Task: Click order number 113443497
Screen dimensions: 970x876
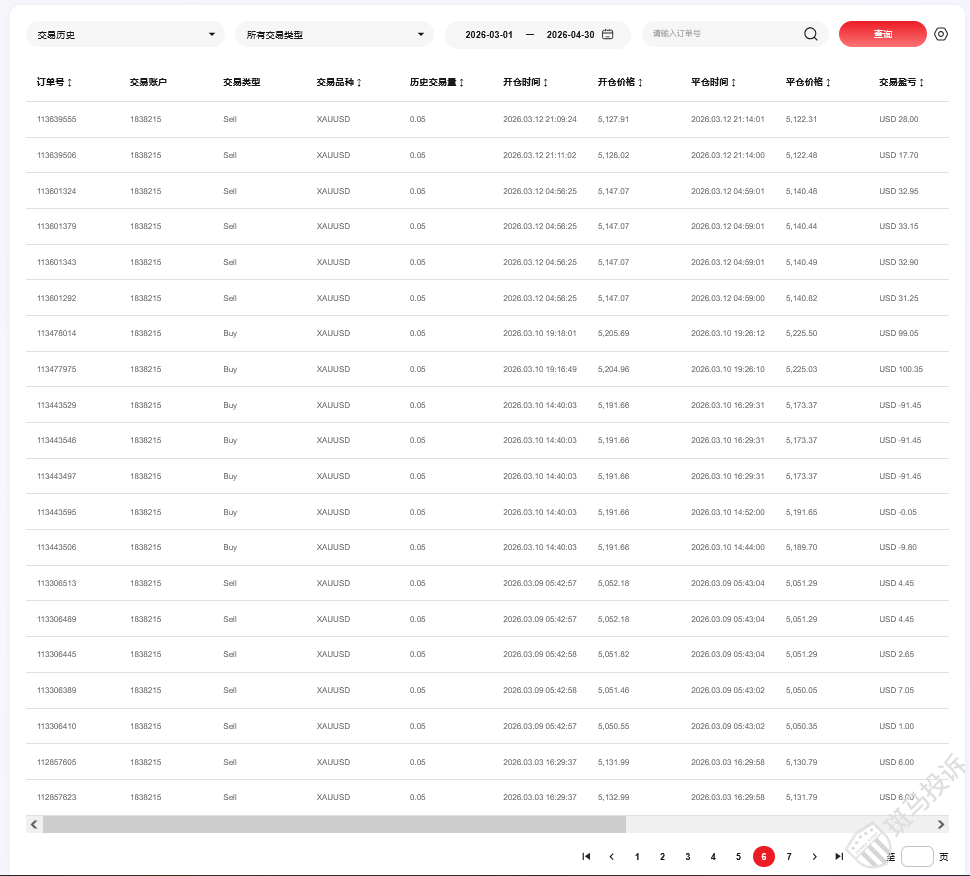Action: 56,476
